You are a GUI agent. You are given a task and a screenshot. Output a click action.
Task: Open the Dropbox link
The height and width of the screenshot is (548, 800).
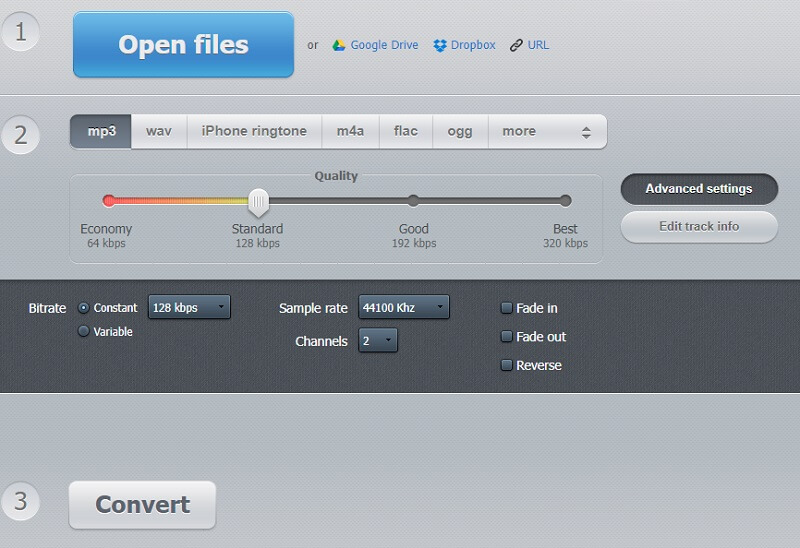473,45
